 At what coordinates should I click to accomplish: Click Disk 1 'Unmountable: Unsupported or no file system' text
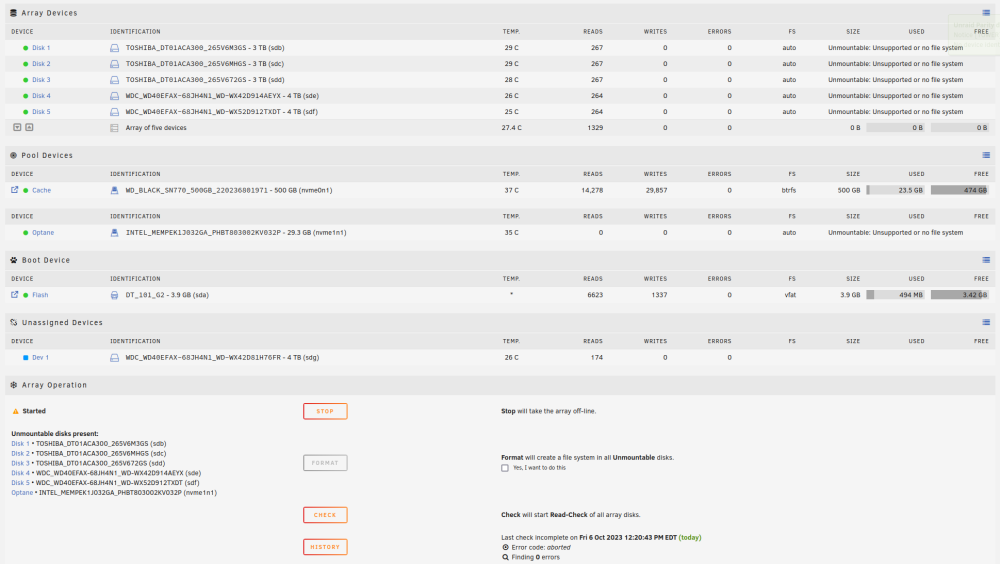pyautogui.click(x=895, y=48)
